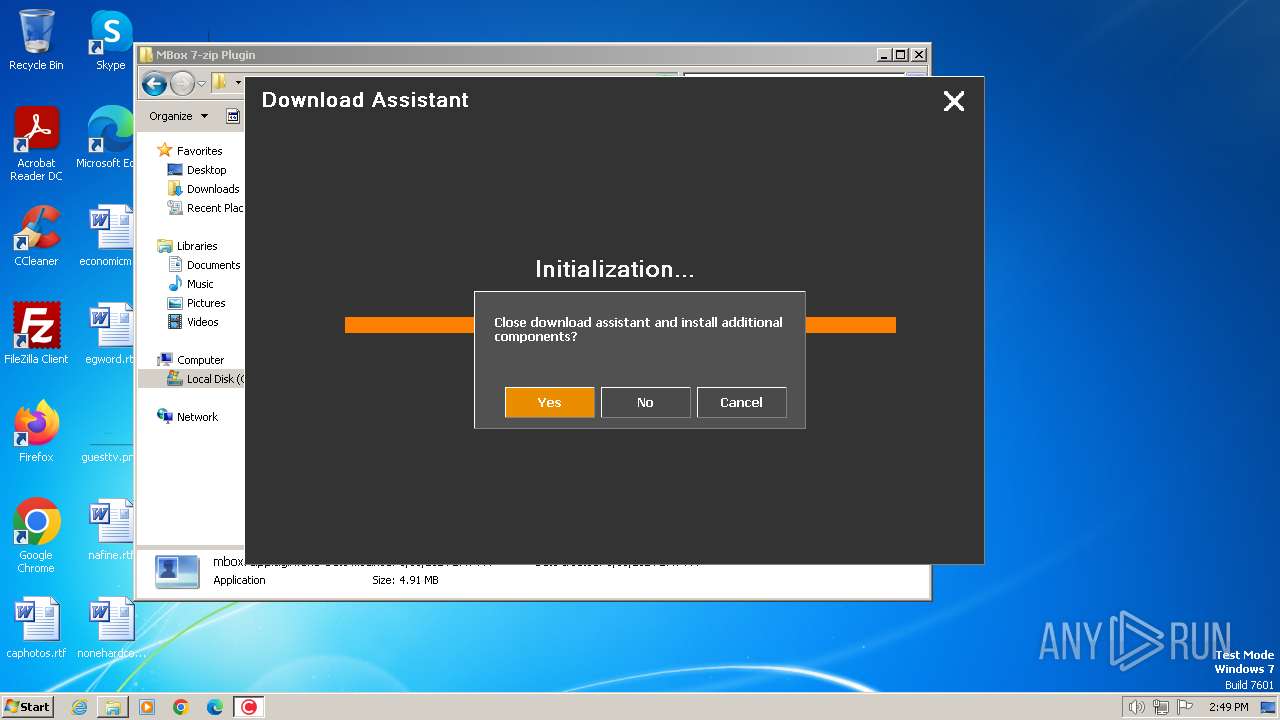Open Edge from the taskbar
The height and width of the screenshot is (720, 1280).
click(215, 707)
